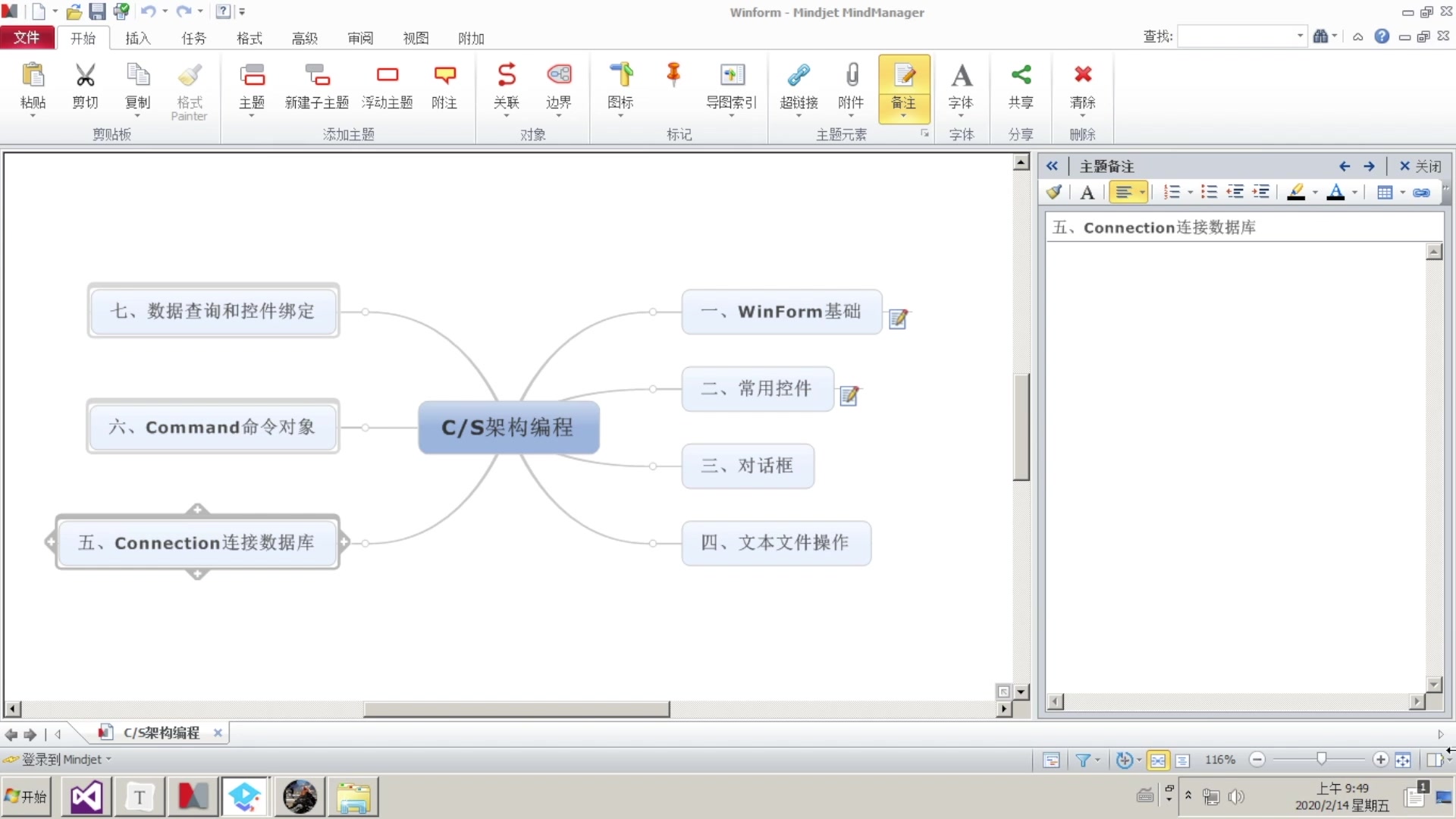Toggle Outline view mode in status bar
Viewport: 1456px width, 819px height.
tap(1182, 760)
